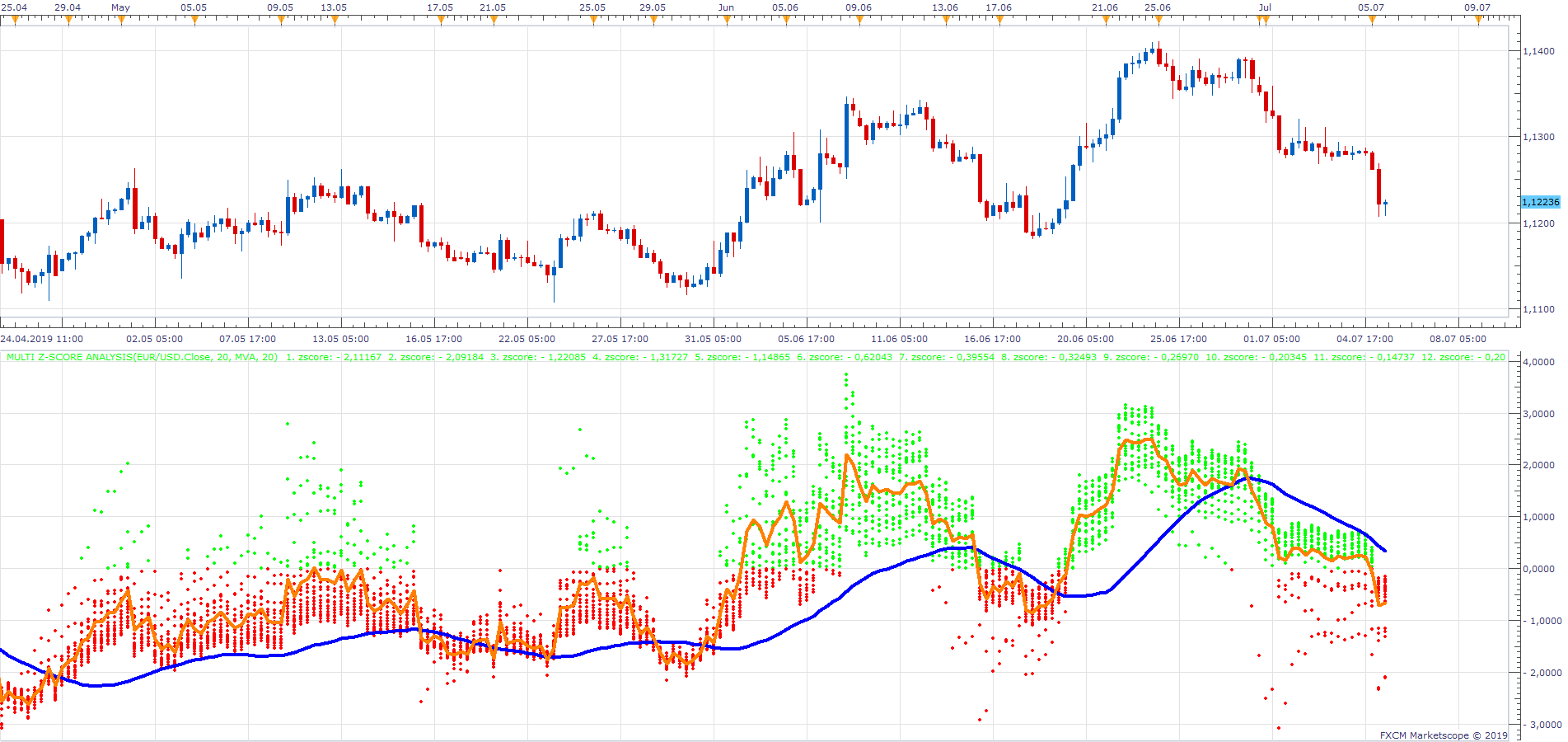Click the orange marker under 25.06

1158,21
